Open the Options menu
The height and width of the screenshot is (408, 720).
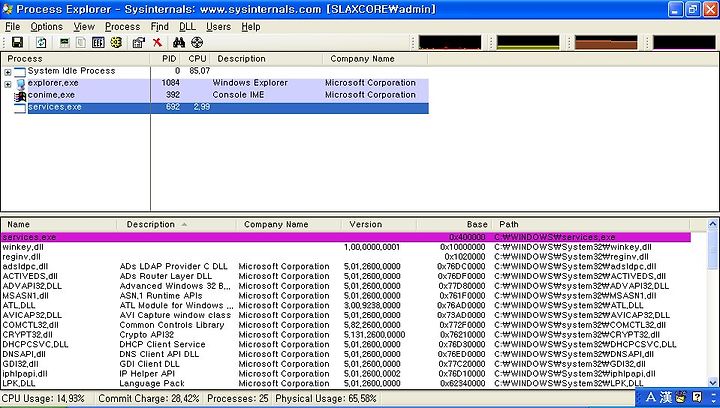tap(46, 27)
